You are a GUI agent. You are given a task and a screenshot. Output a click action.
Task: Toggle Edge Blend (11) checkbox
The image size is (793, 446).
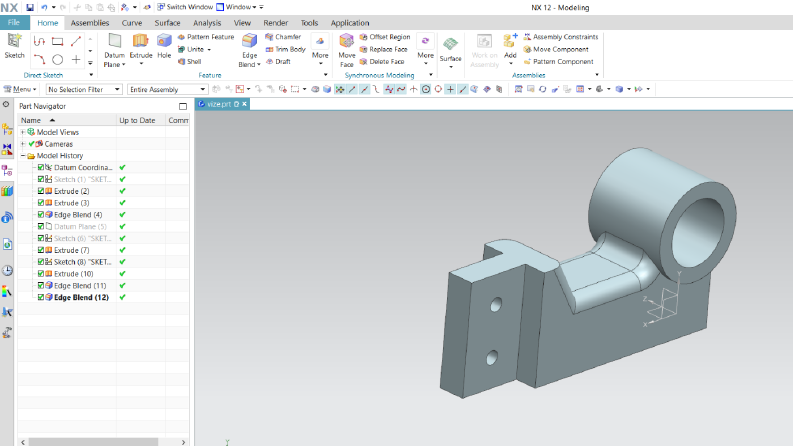[41, 285]
